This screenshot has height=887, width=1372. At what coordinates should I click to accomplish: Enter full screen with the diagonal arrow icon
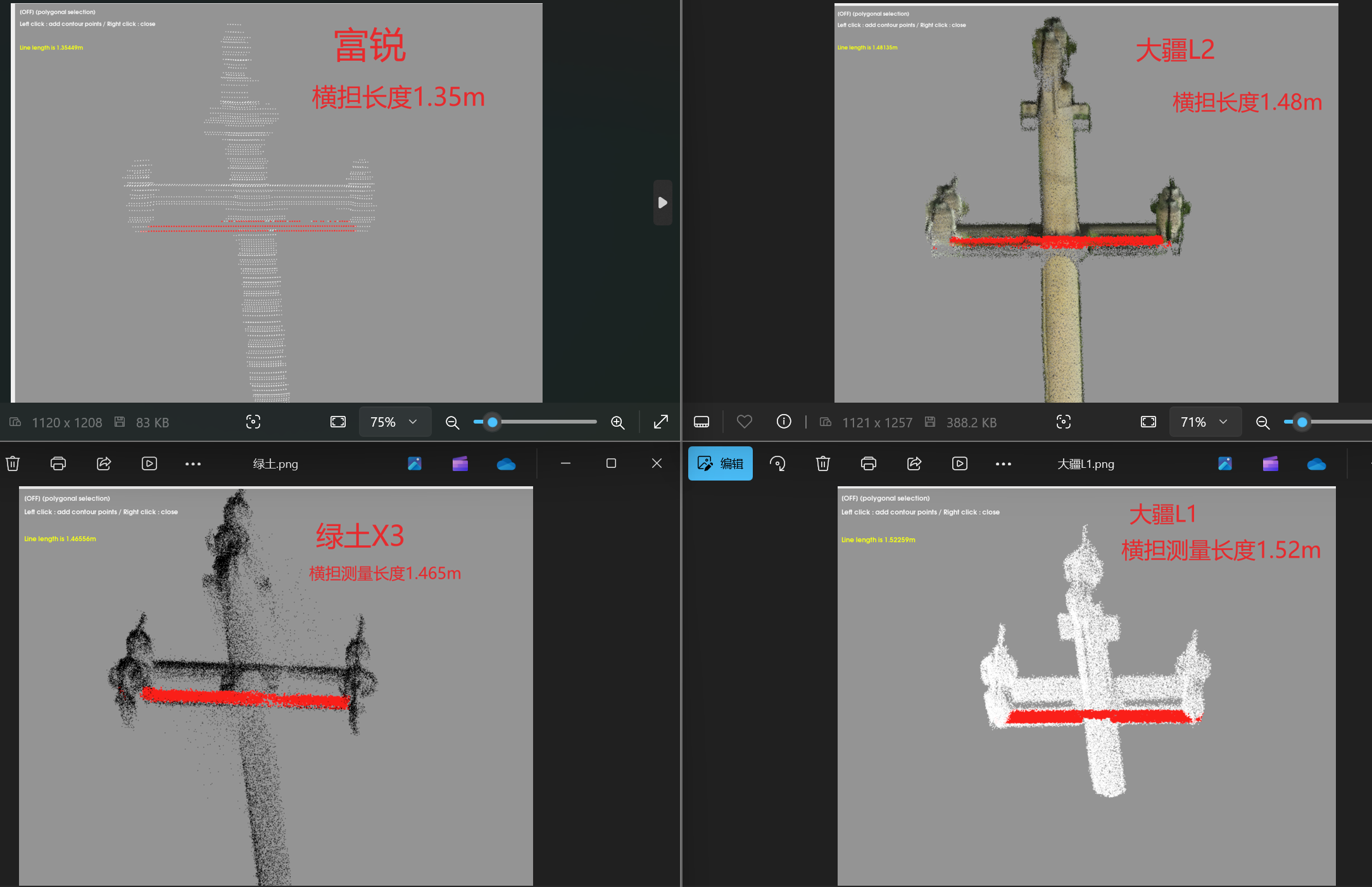tap(661, 422)
